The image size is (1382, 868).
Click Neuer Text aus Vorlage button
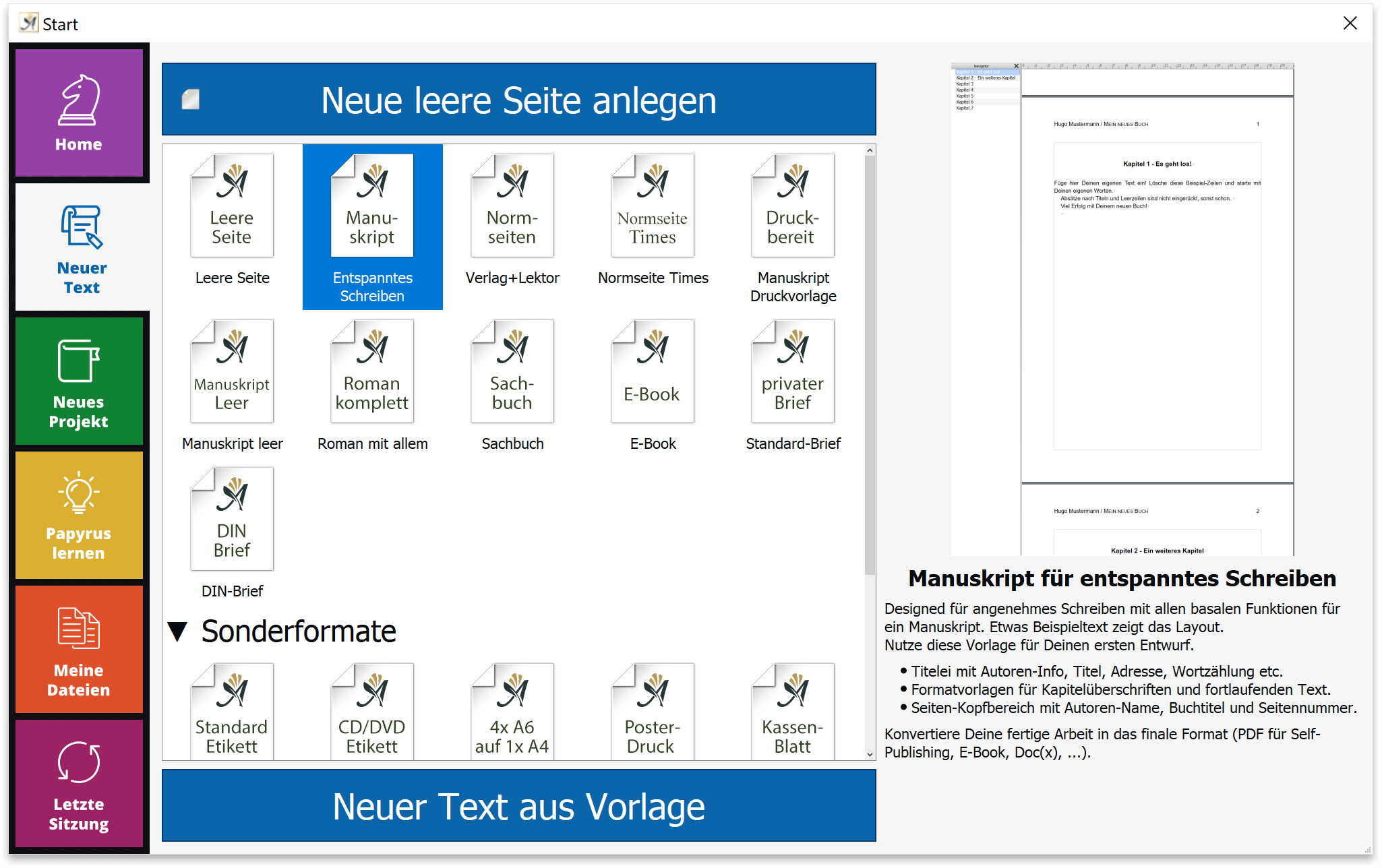click(x=518, y=806)
